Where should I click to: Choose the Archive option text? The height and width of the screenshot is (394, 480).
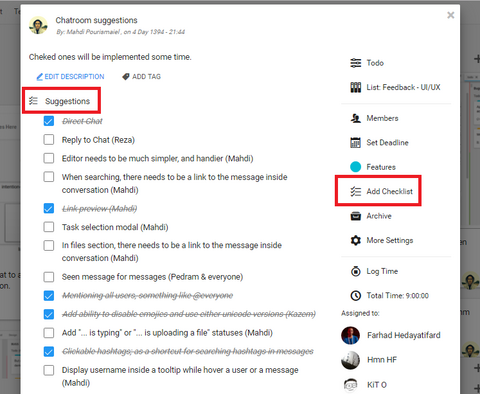click(379, 216)
